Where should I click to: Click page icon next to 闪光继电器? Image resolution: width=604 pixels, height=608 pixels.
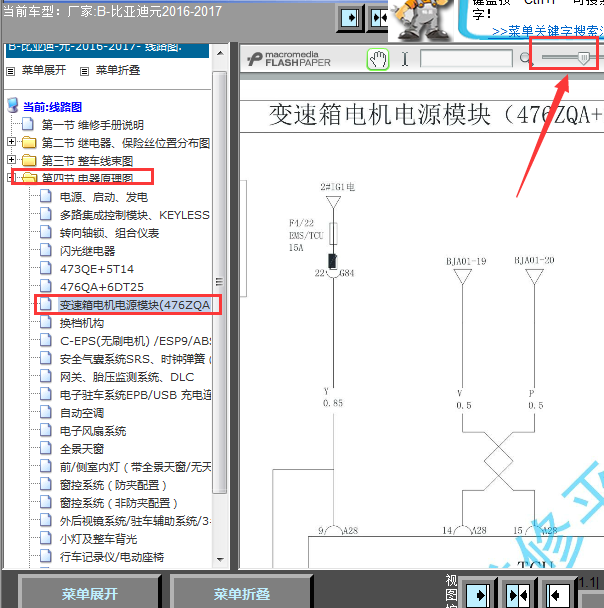46,250
